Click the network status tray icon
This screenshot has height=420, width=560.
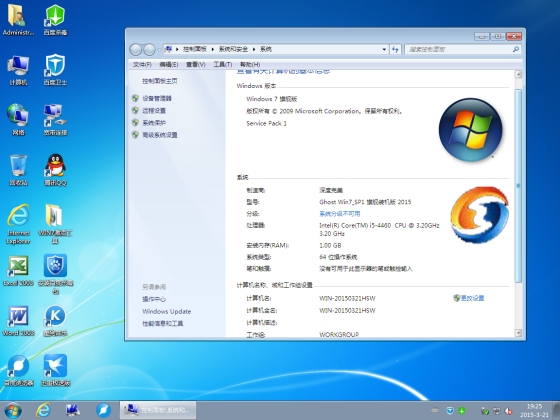(x=496, y=411)
